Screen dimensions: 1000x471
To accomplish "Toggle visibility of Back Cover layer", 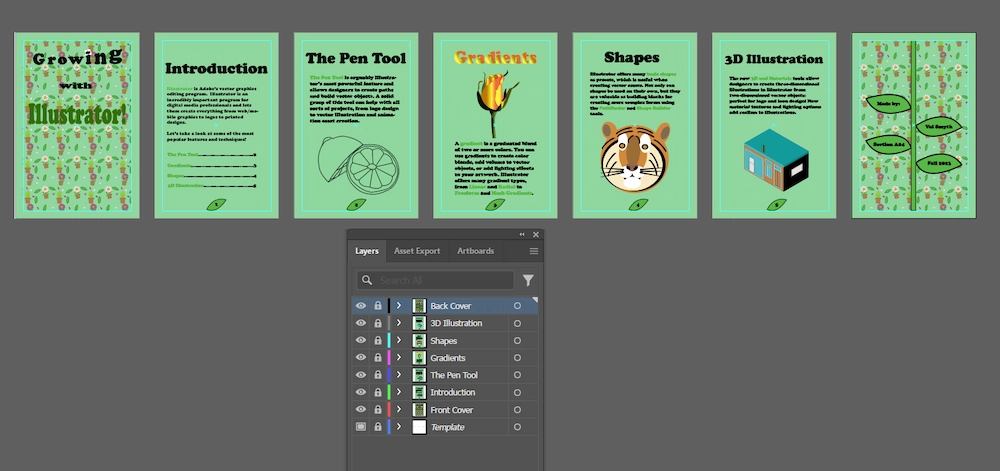I will tap(361, 306).
